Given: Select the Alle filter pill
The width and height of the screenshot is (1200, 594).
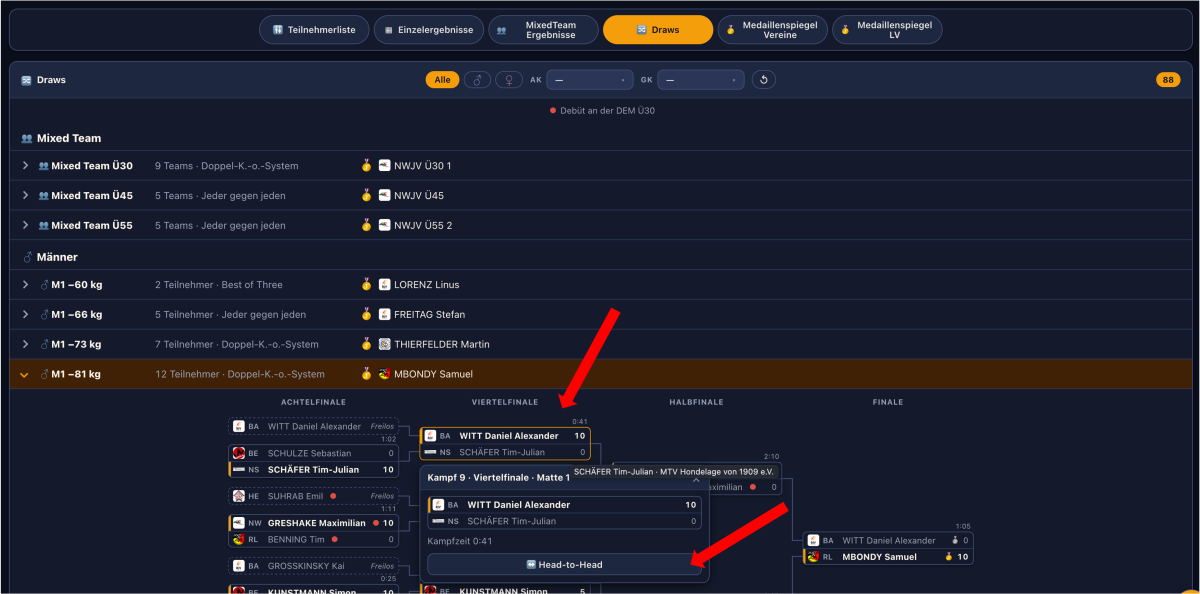Looking at the screenshot, I should pyautogui.click(x=442, y=80).
